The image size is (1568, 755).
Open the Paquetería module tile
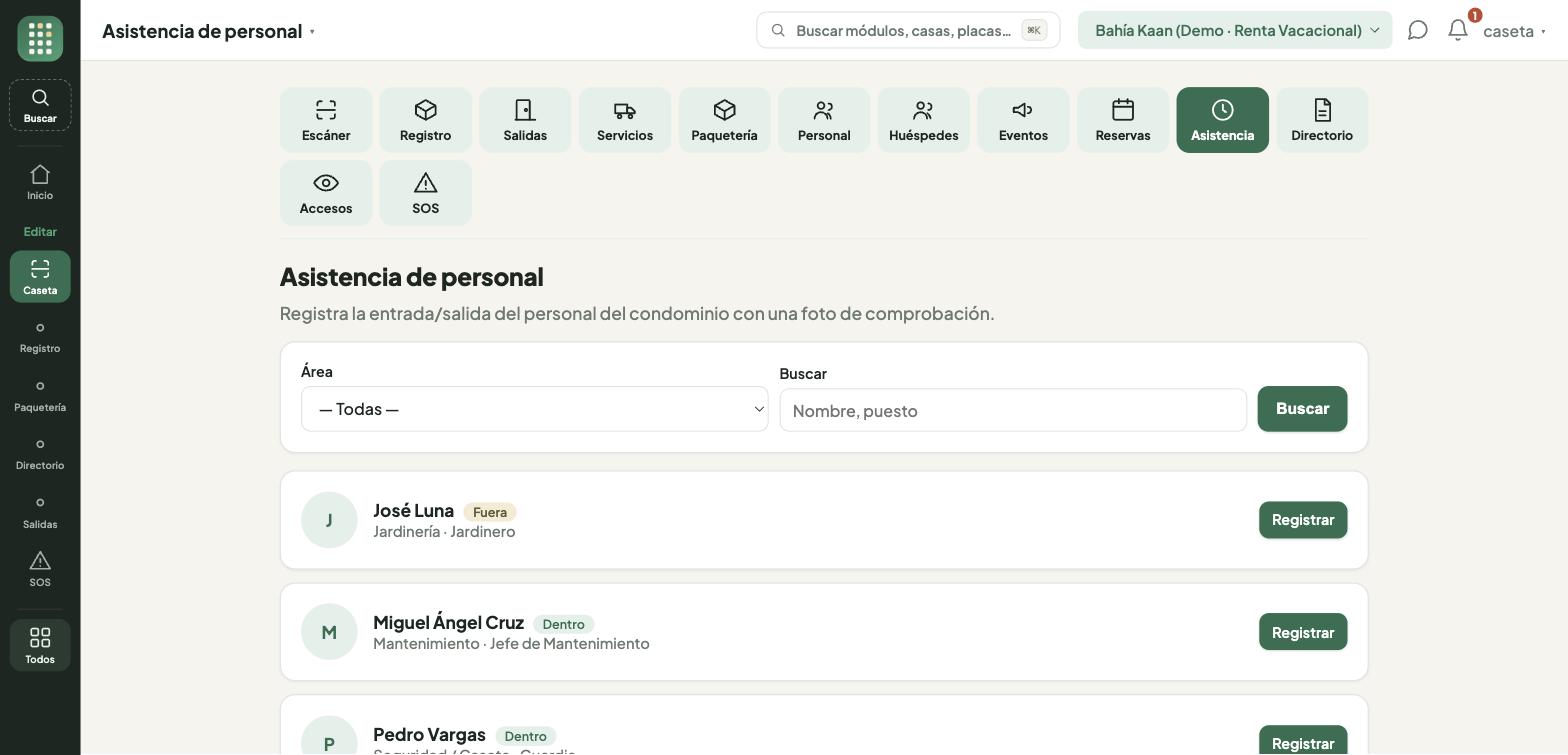click(x=724, y=120)
